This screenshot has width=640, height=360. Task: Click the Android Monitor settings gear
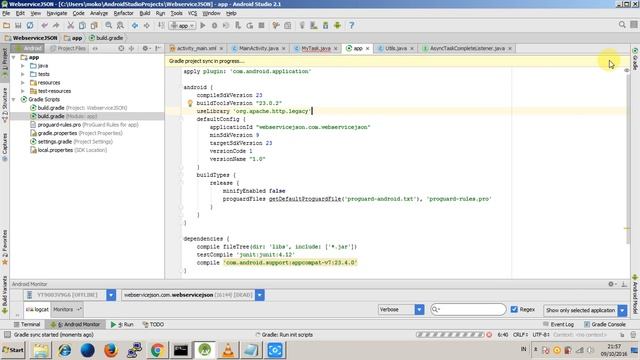tap(611, 284)
